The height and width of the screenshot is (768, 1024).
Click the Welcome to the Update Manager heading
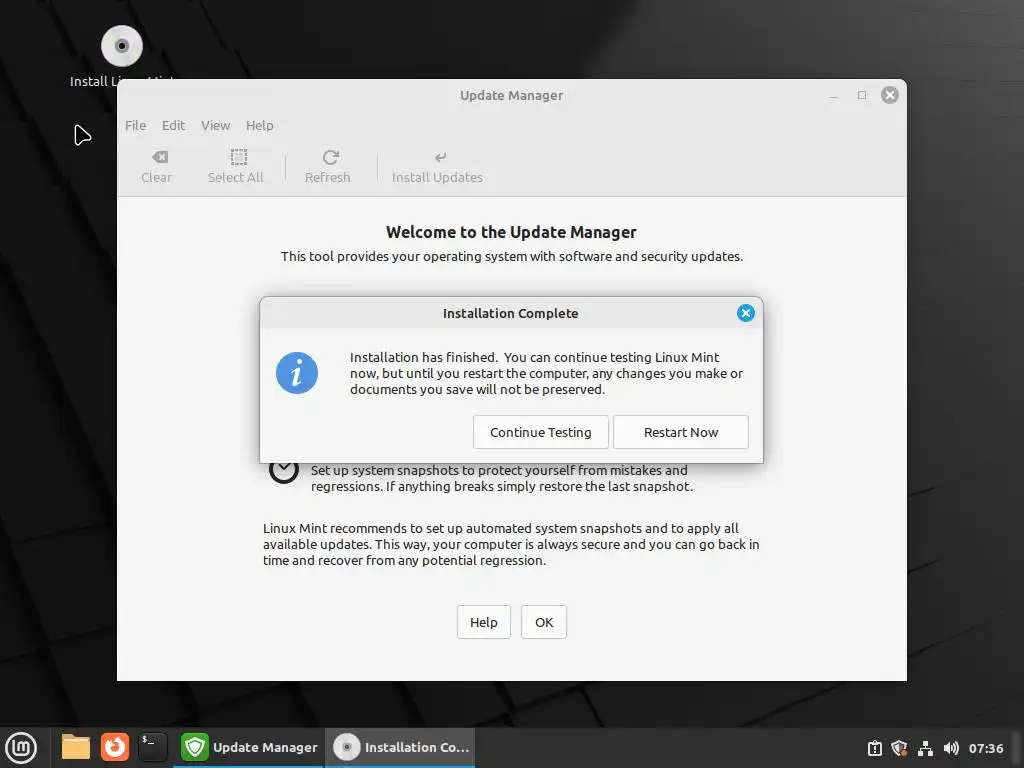pyautogui.click(x=511, y=232)
